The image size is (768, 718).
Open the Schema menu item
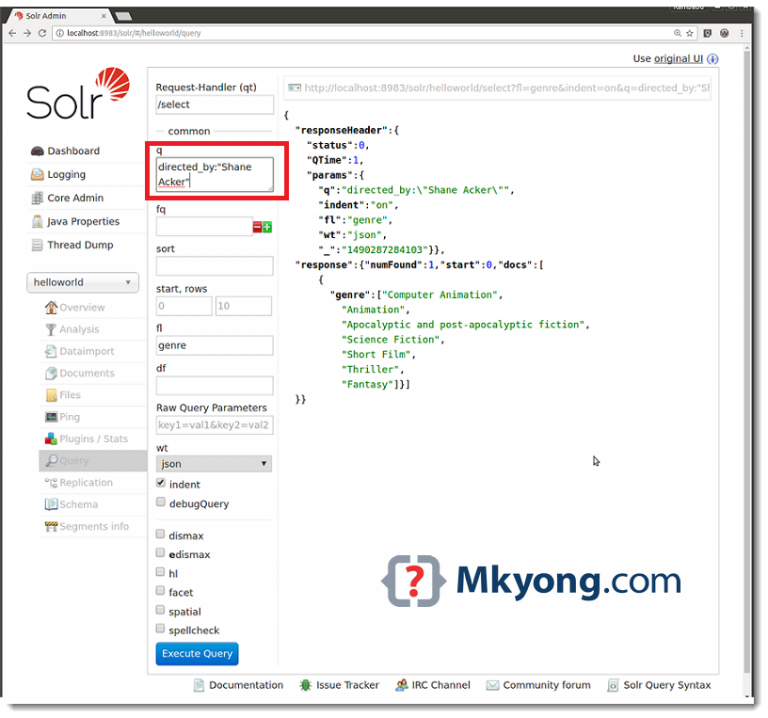coord(78,505)
